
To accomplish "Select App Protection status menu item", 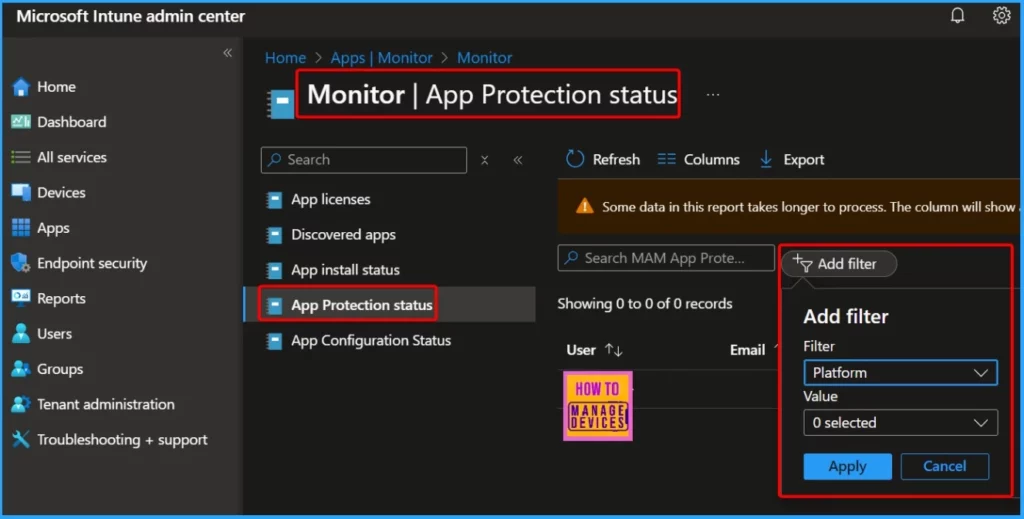I will (362, 305).
